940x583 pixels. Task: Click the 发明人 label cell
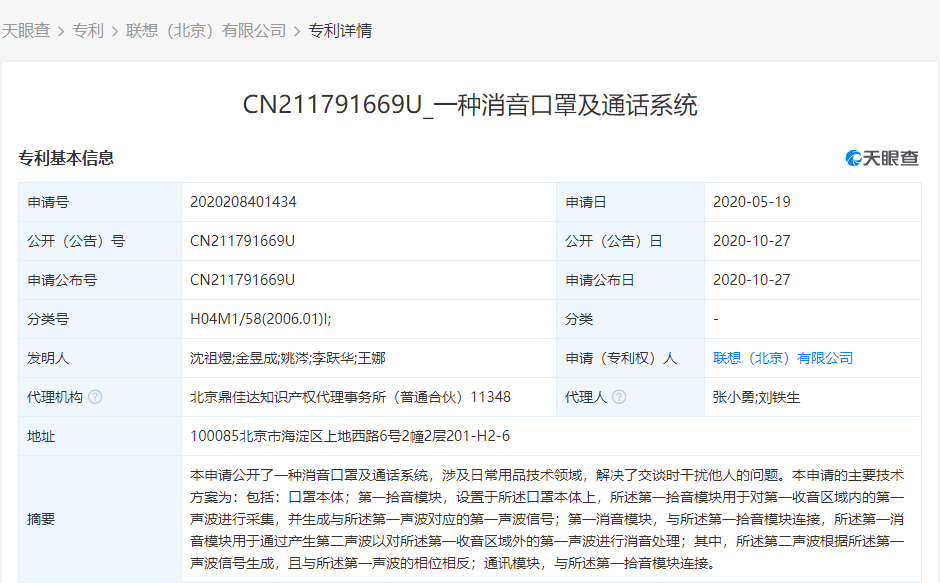point(100,358)
